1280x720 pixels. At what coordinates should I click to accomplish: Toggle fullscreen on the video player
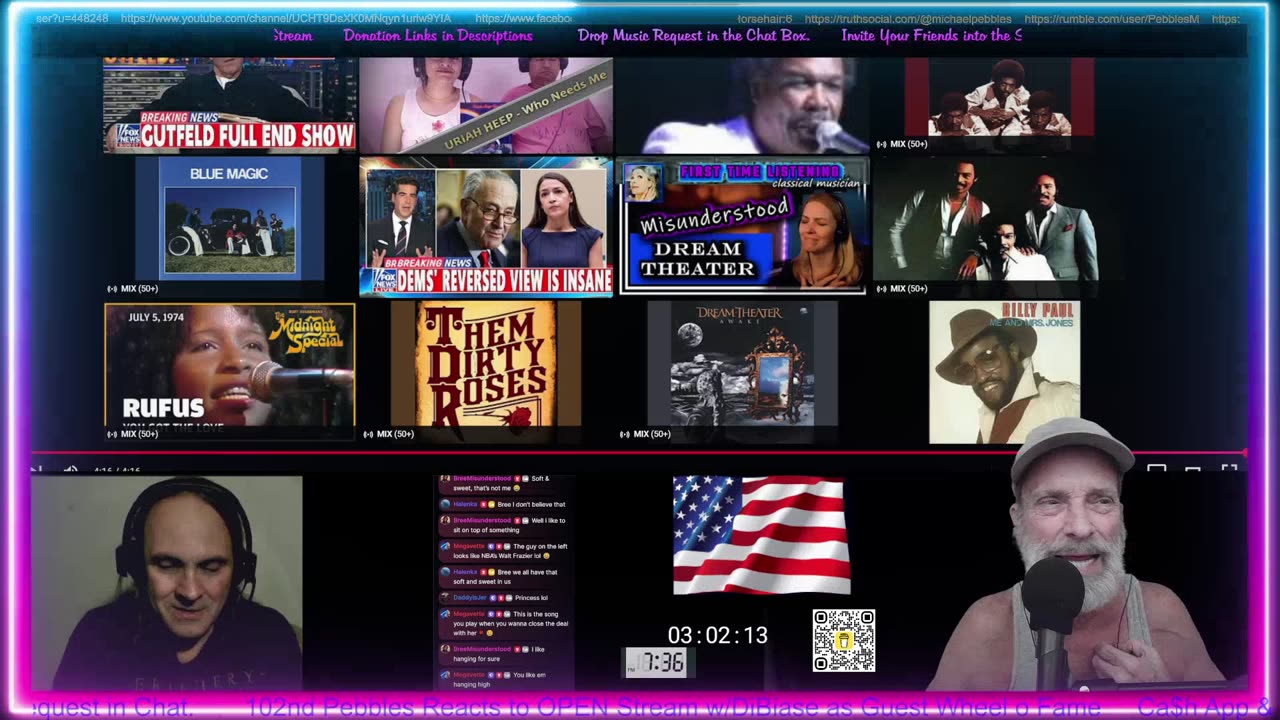1229,469
